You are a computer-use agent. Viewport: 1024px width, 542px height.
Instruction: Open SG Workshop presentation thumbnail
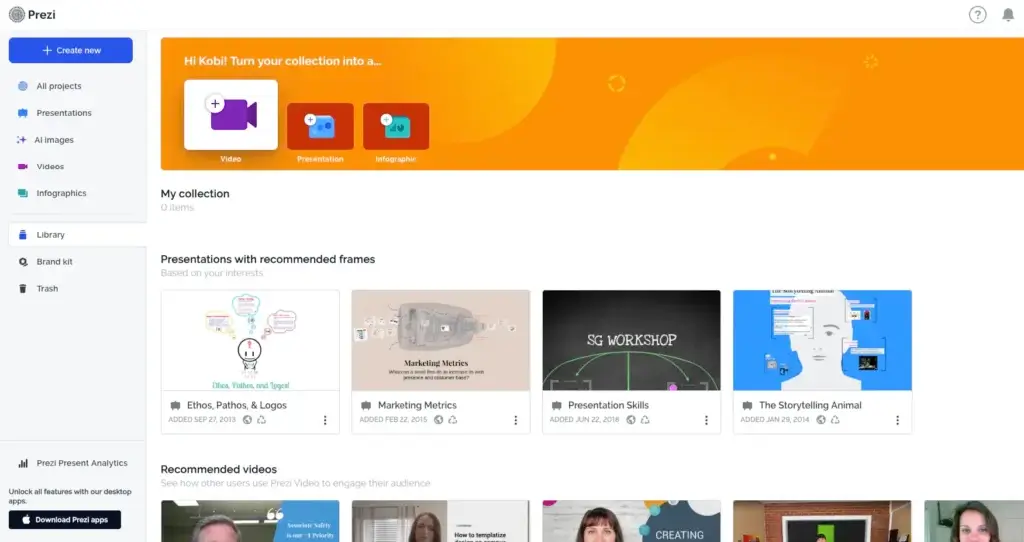pyautogui.click(x=632, y=340)
